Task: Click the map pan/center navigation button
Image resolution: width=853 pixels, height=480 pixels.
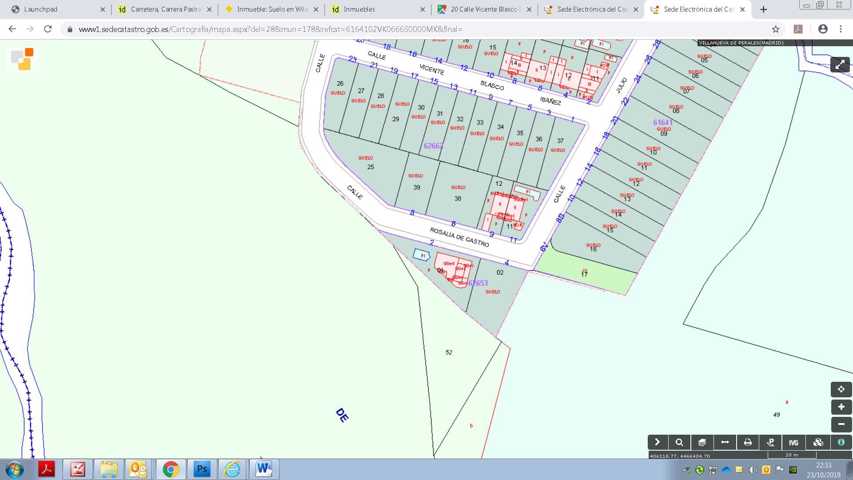Action: click(841, 389)
